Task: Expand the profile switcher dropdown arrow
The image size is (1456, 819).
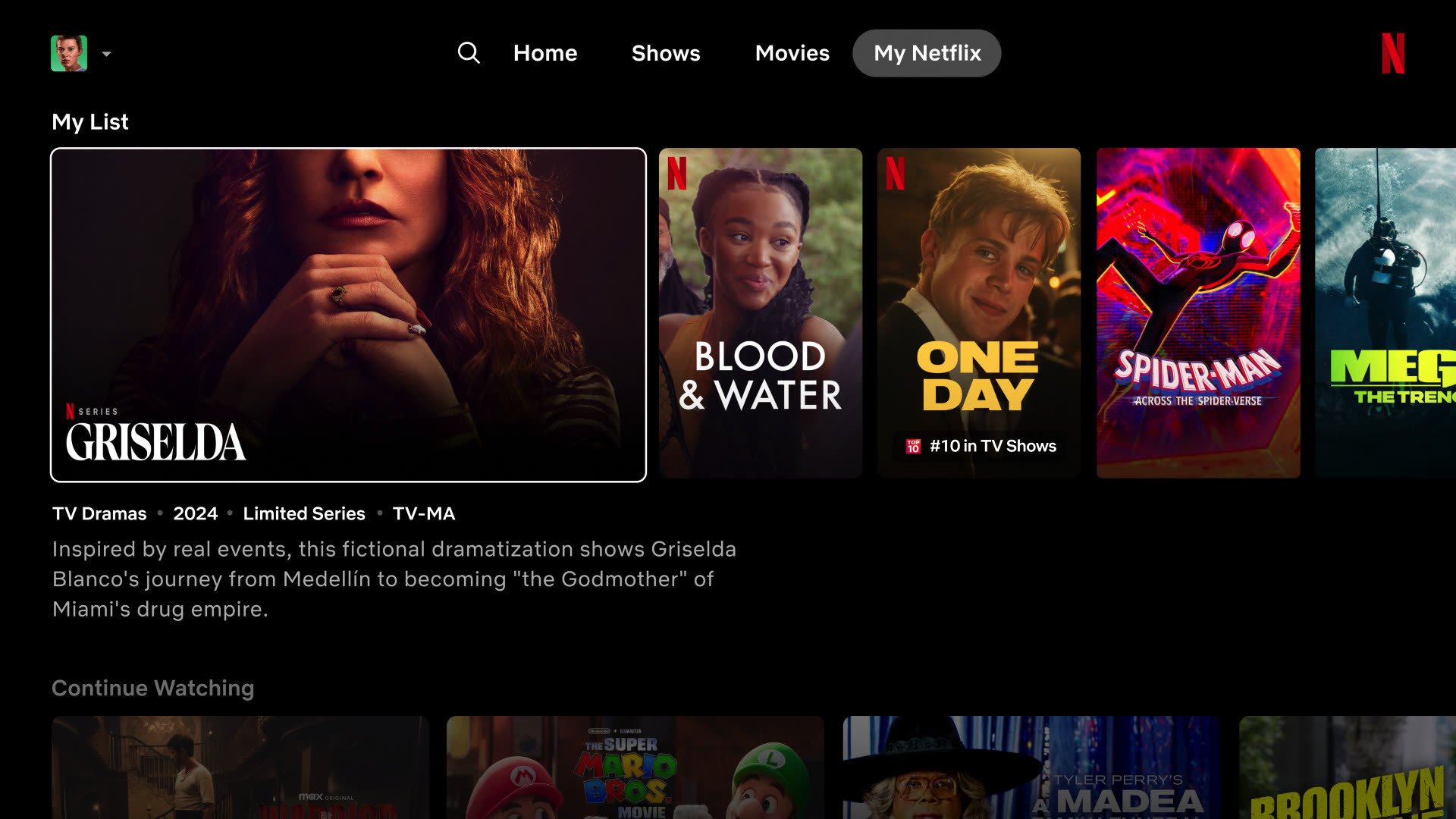Action: pos(107,54)
